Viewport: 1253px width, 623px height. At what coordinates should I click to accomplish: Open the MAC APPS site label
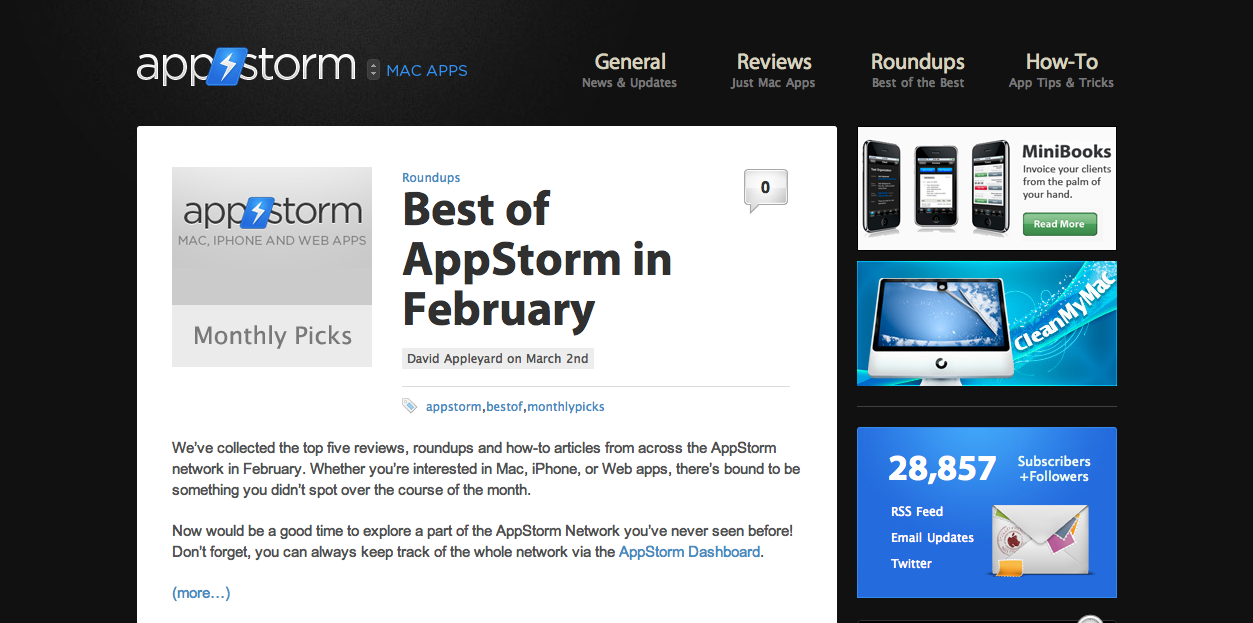427,71
